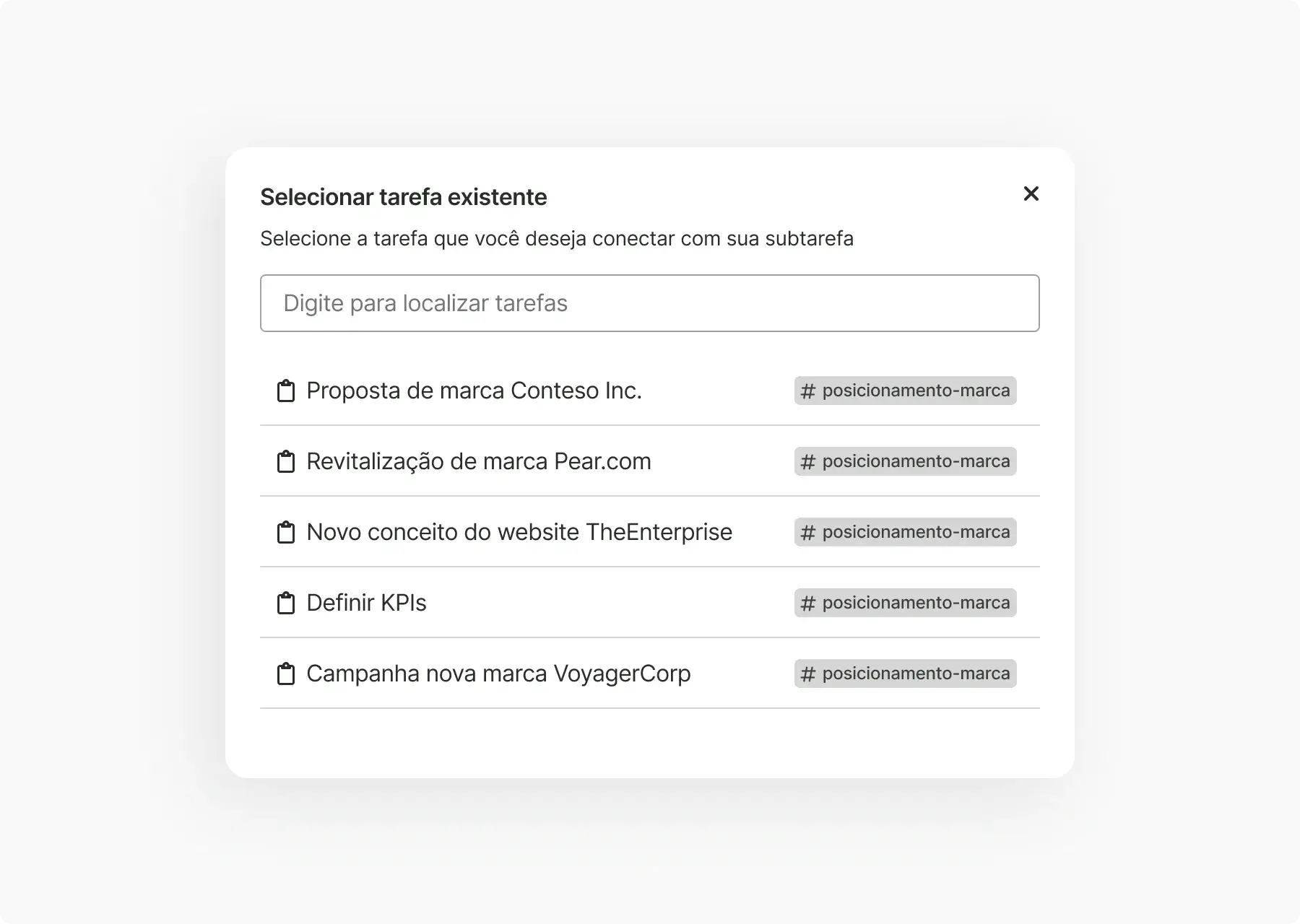Screen dimensions: 1300x924
Task: Select task Revitalização de marca Pear.com
Action: [478, 461]
